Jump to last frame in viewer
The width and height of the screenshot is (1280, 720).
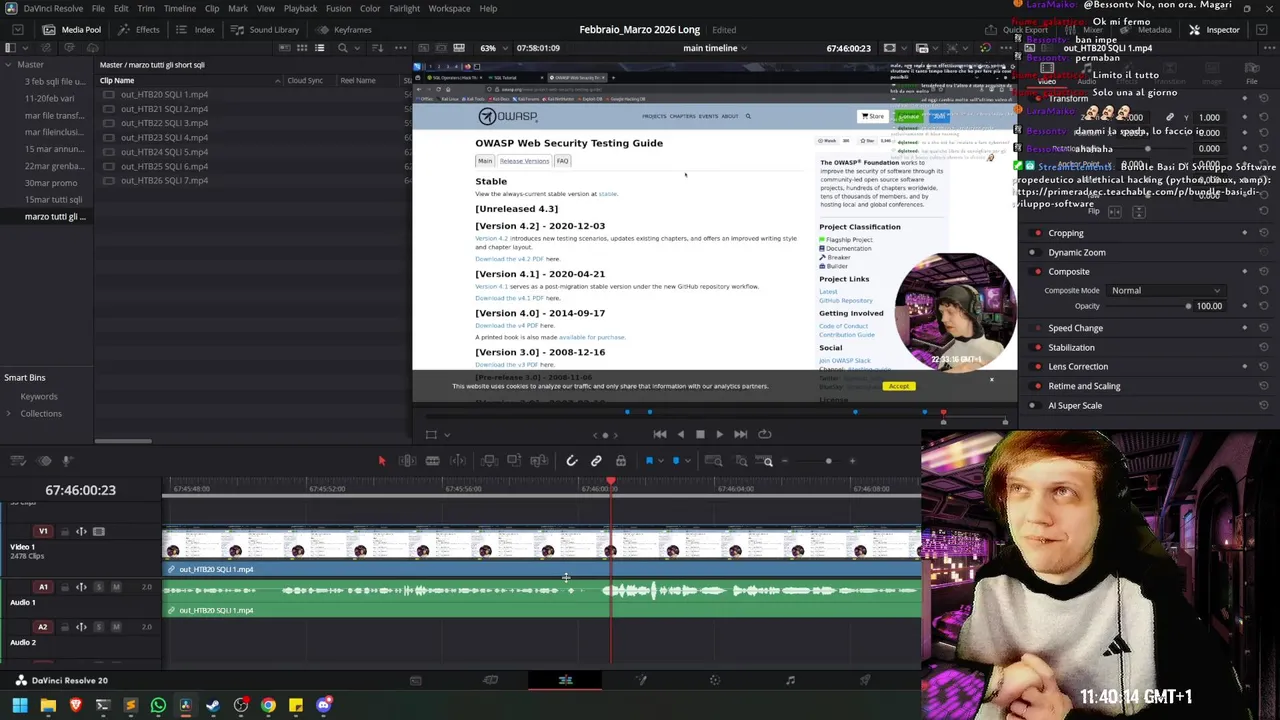tap(740, 434)
